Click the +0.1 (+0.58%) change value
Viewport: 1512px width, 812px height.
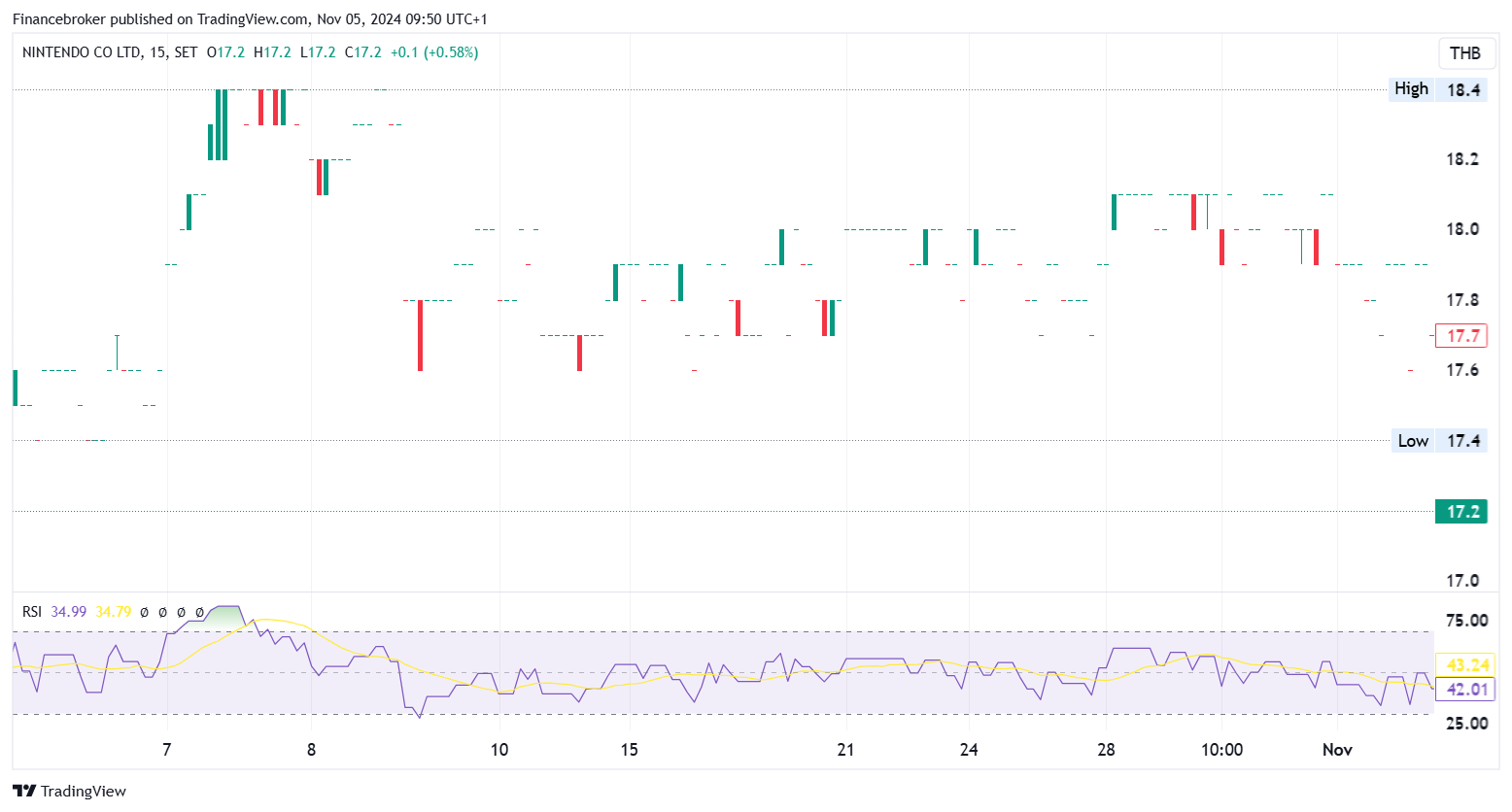pos(434,52)
